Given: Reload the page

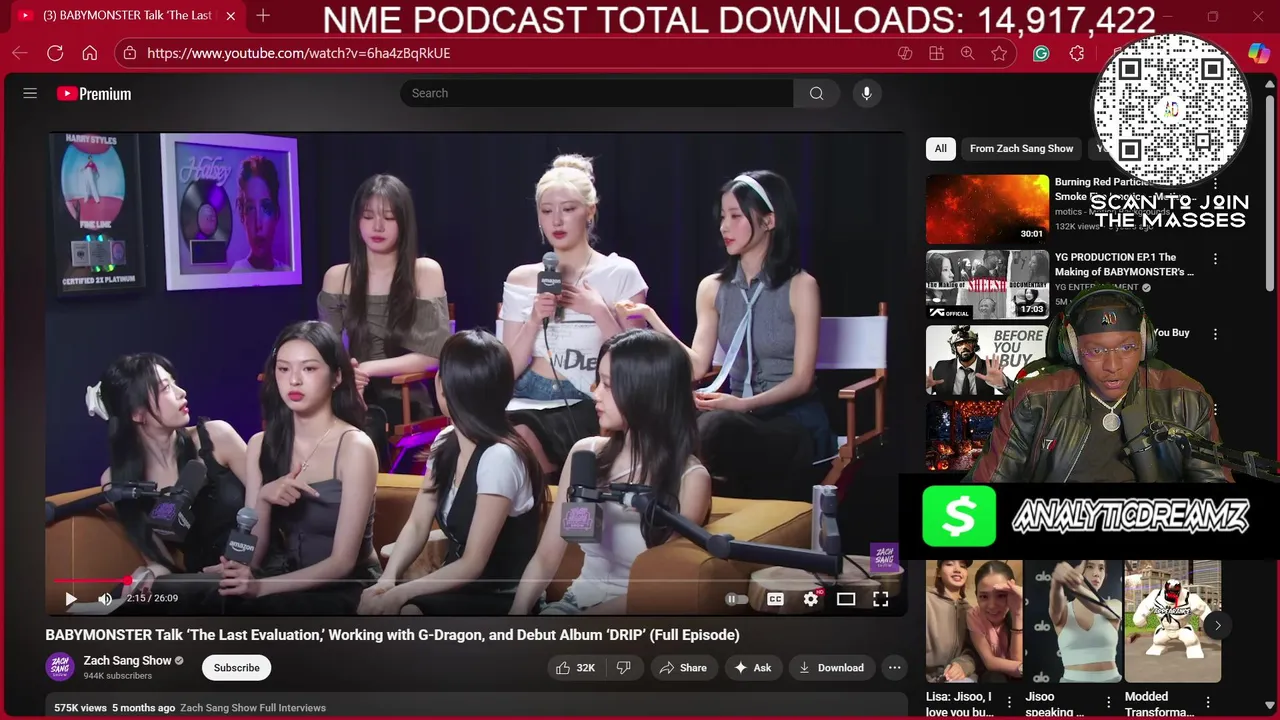Looking at the screenshot, I should click(55, 53).
